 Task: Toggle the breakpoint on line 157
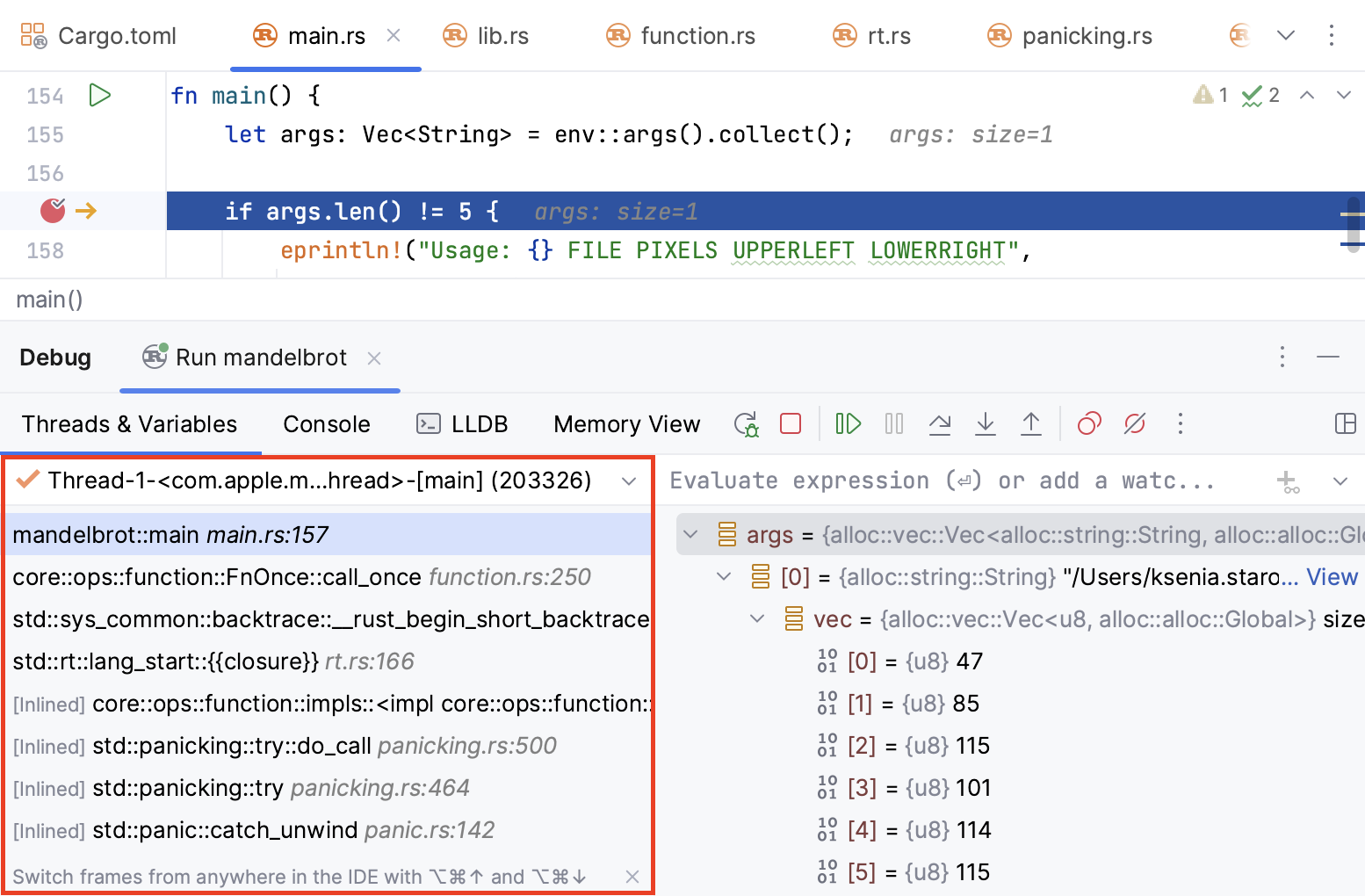tap(53, 211)
